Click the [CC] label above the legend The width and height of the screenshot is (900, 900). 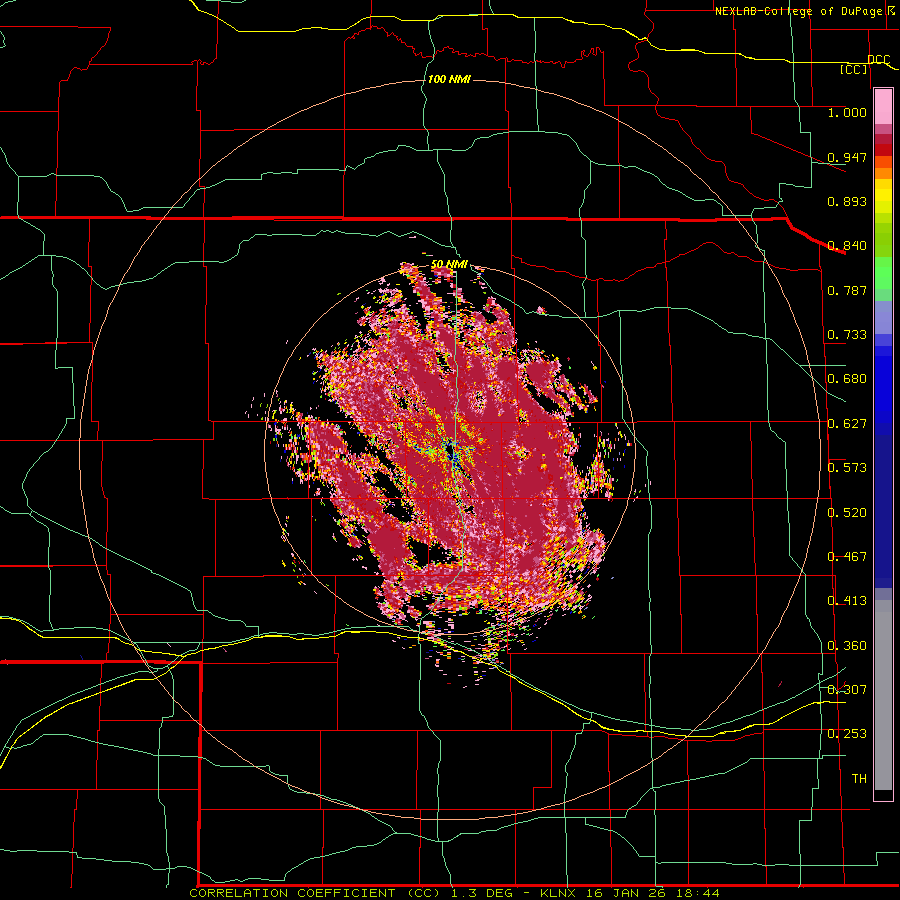pyautogui.click(x=854, y=69)
